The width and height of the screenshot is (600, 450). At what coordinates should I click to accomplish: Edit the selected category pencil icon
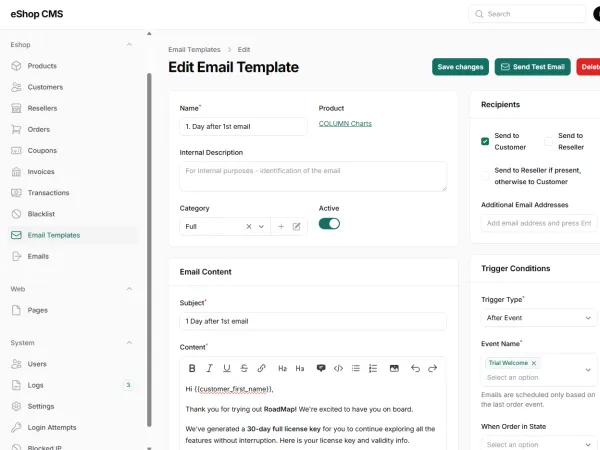(297, 227)
